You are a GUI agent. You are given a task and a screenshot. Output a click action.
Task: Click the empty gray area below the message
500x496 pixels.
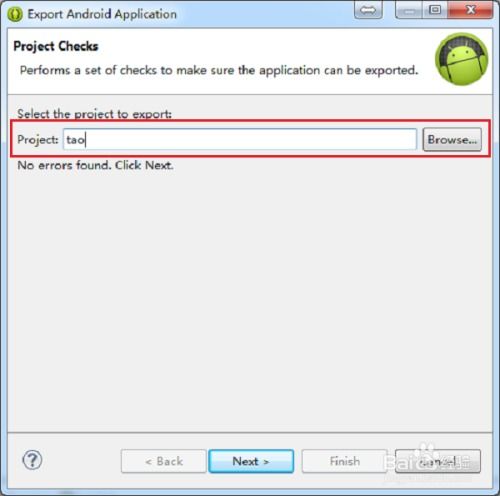[x=250, y=300]
